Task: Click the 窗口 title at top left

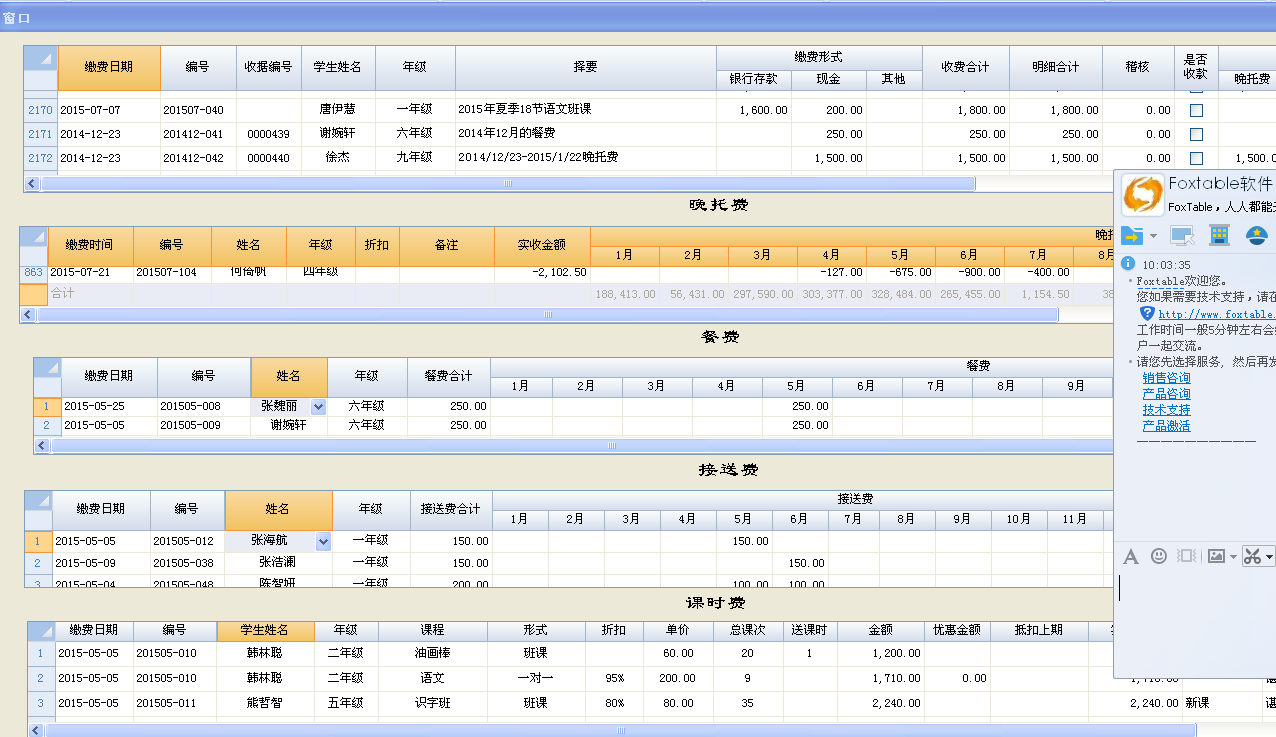Action: point(17,18)
